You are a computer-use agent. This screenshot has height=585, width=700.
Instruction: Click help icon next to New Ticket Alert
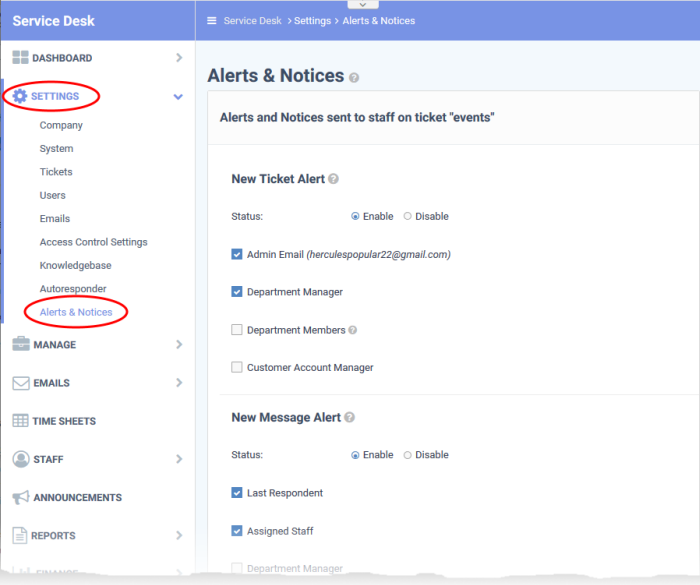[334, 179]
